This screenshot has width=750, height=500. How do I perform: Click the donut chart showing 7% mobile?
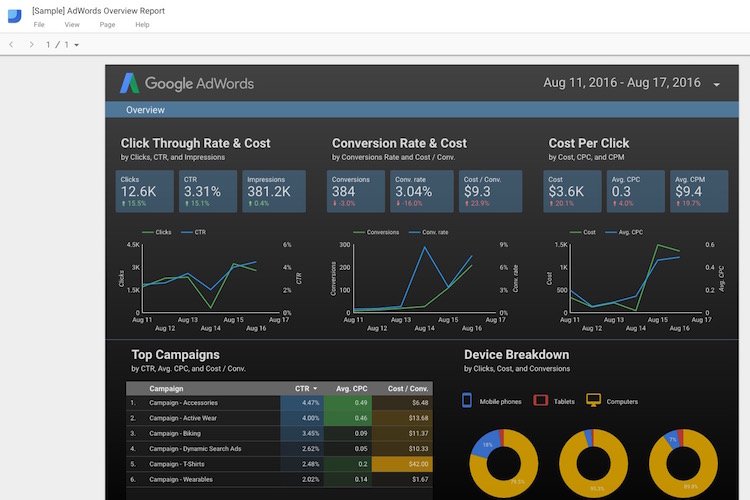684,464
